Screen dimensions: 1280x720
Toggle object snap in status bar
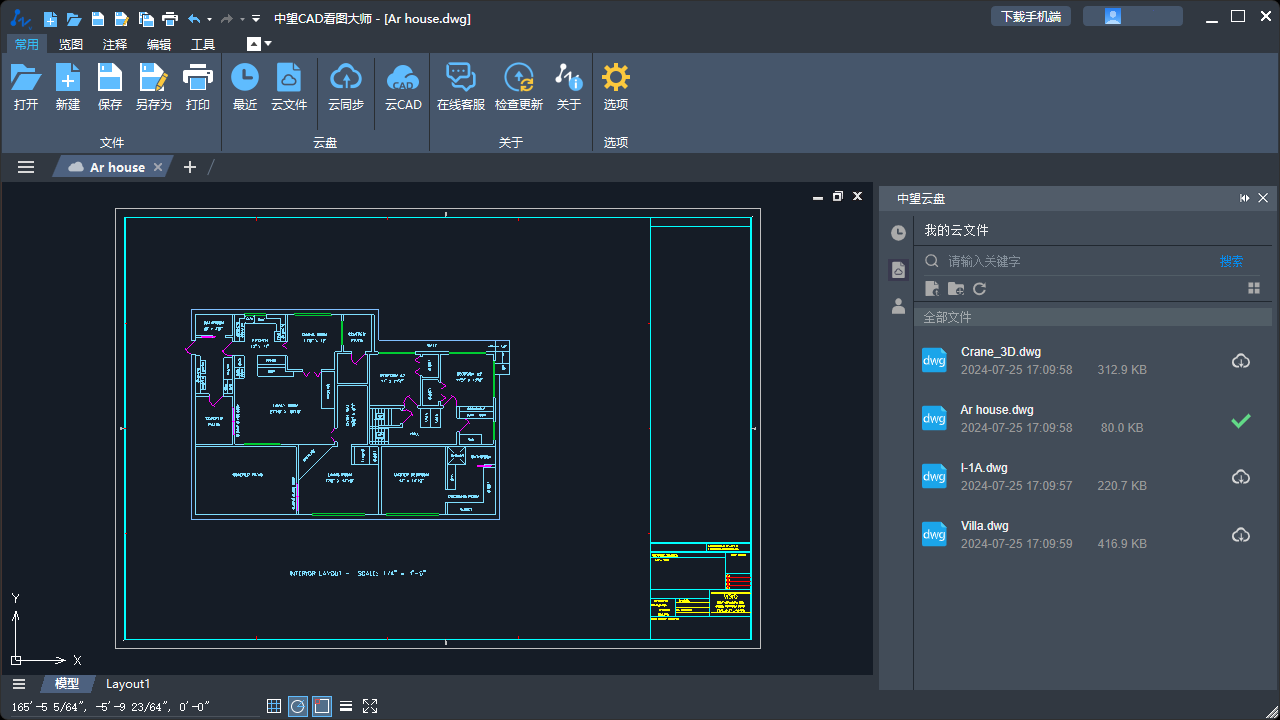click(322, 706)
